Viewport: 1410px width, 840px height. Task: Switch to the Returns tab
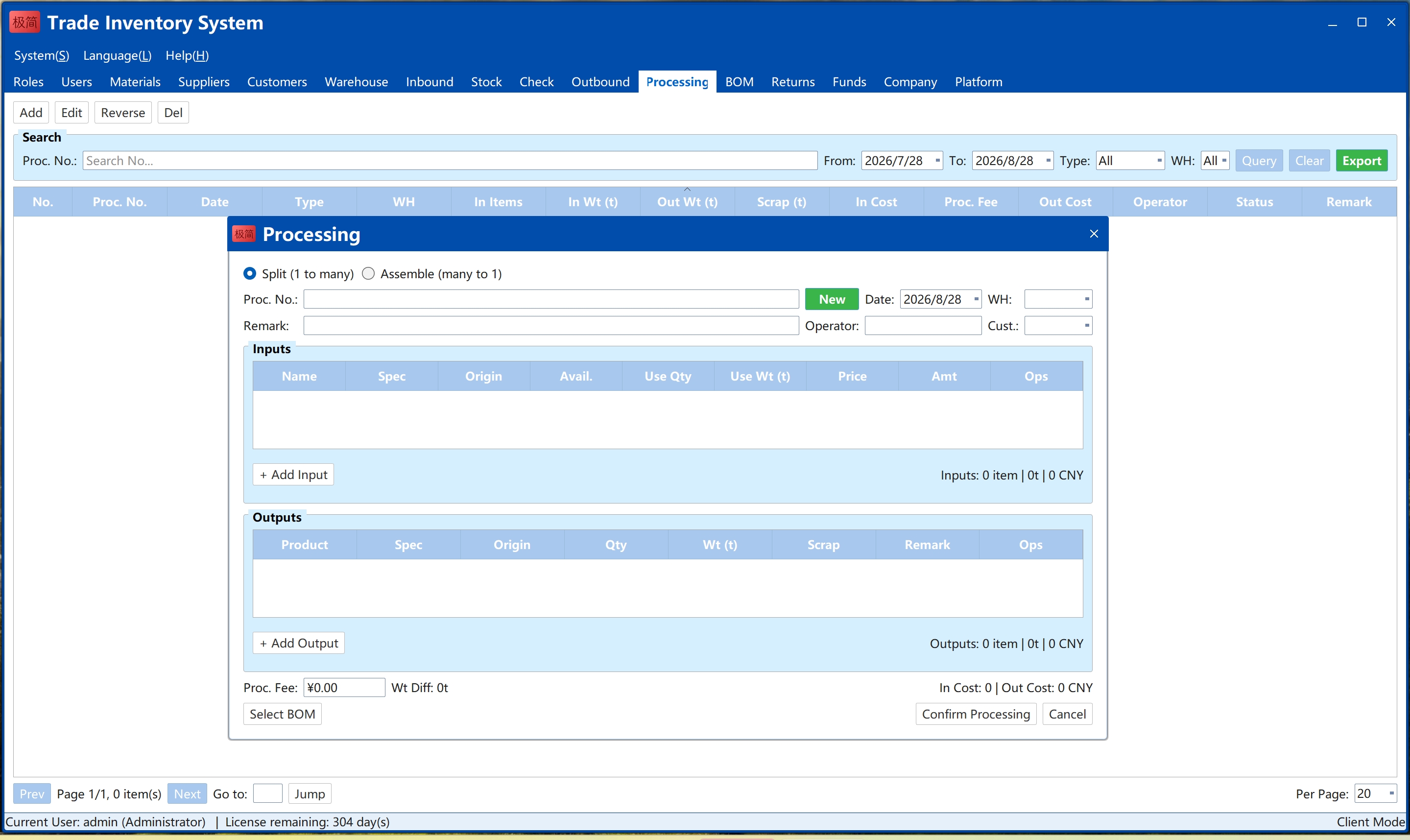(793, 81)
